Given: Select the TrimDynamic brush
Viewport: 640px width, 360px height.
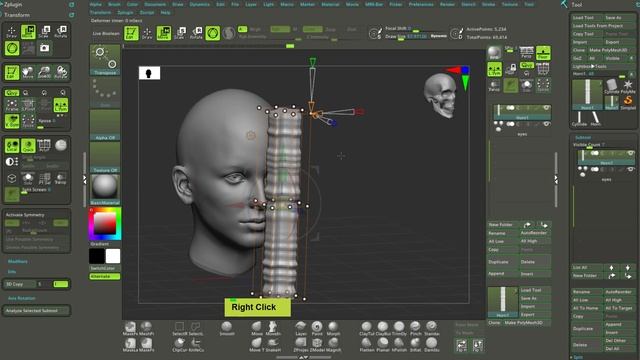Looking at the screenshot, I should pyautogui.click(x=399, y=328).
